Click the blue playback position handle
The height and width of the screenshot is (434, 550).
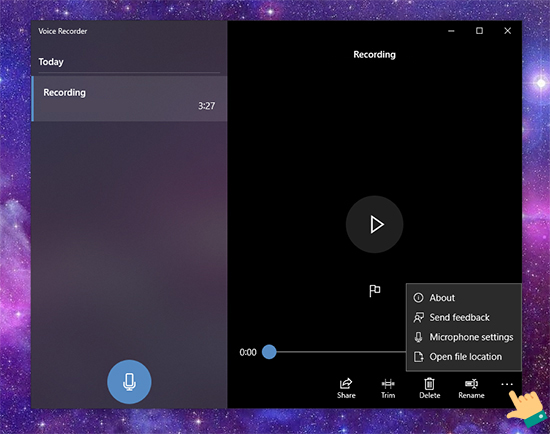click(x=269, y=352)
